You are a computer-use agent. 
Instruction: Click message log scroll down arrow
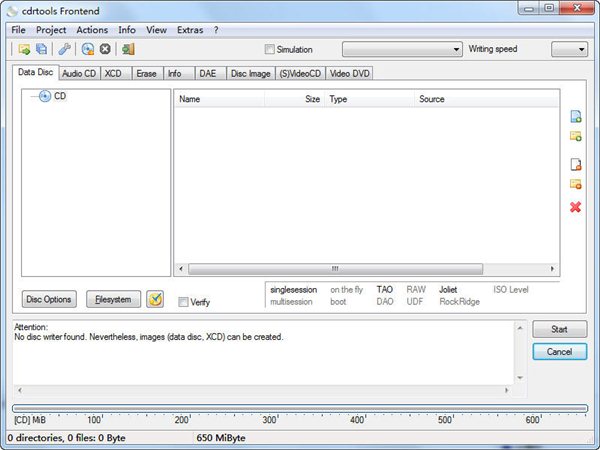[x=520, y=378]
